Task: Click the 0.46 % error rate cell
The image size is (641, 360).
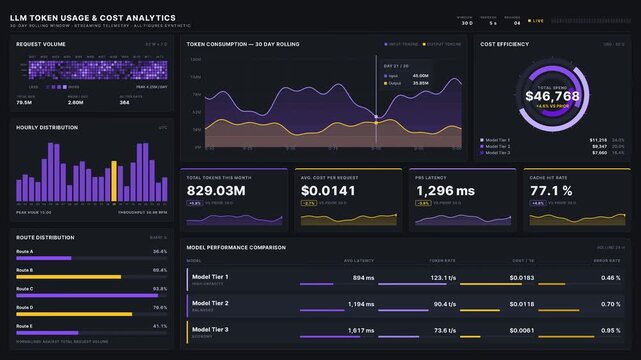Action: click(611, 278)
